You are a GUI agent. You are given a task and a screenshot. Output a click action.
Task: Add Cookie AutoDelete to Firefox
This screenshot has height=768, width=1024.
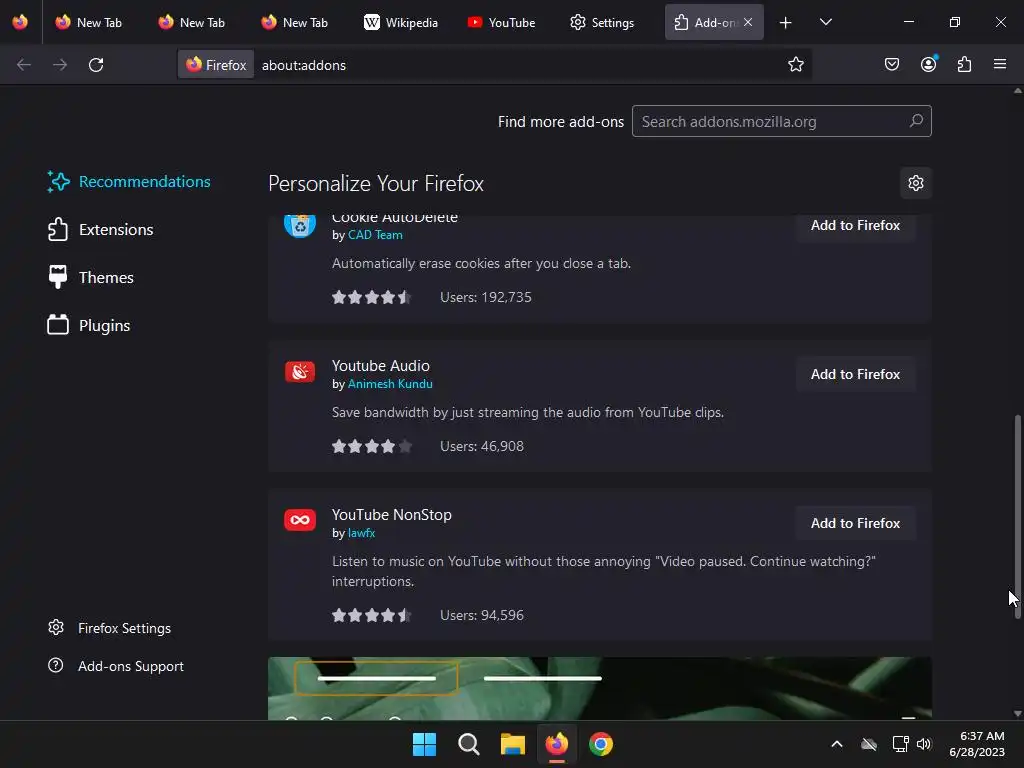click(x=856, y=225)
